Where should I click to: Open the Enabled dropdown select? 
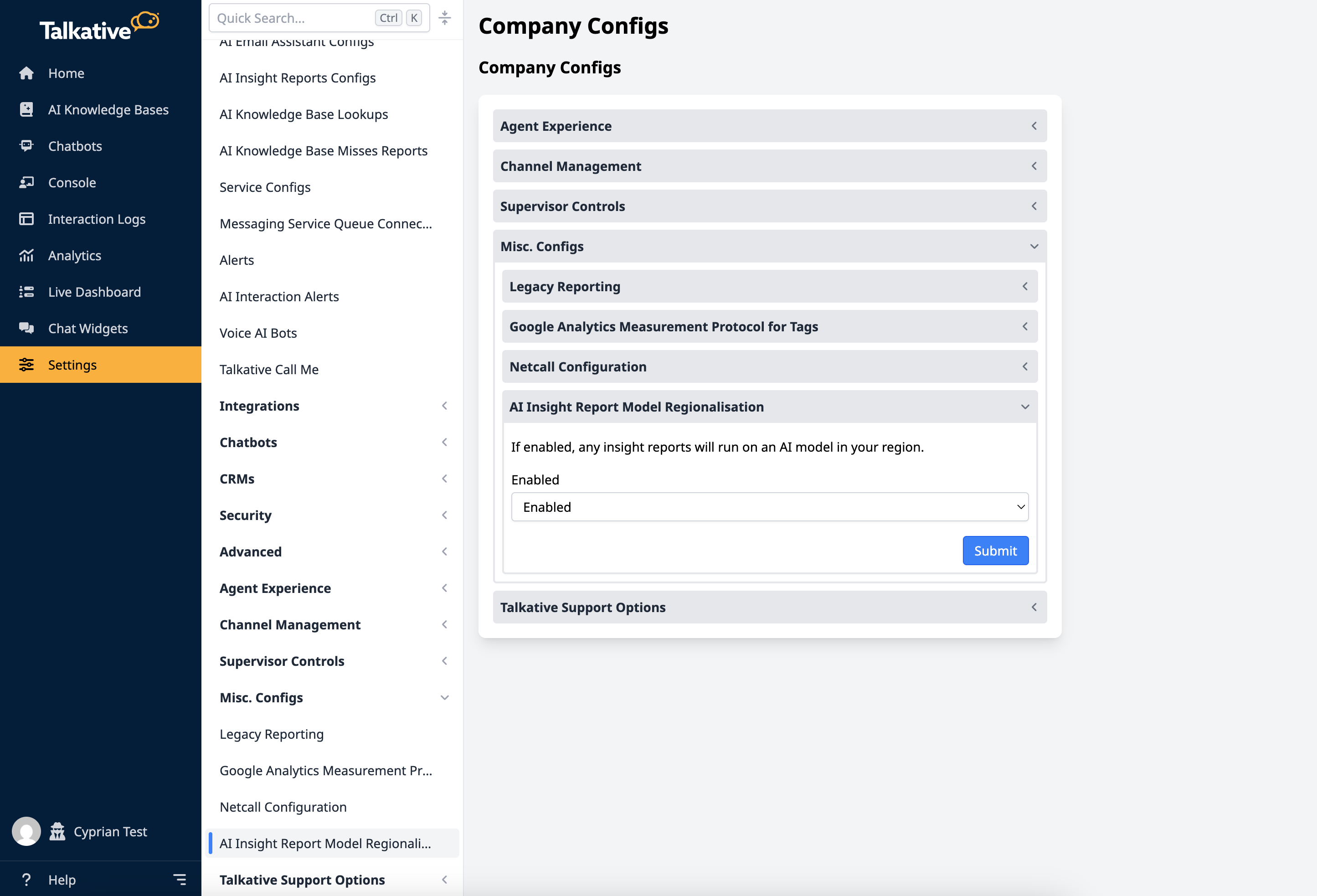point(769,507)
